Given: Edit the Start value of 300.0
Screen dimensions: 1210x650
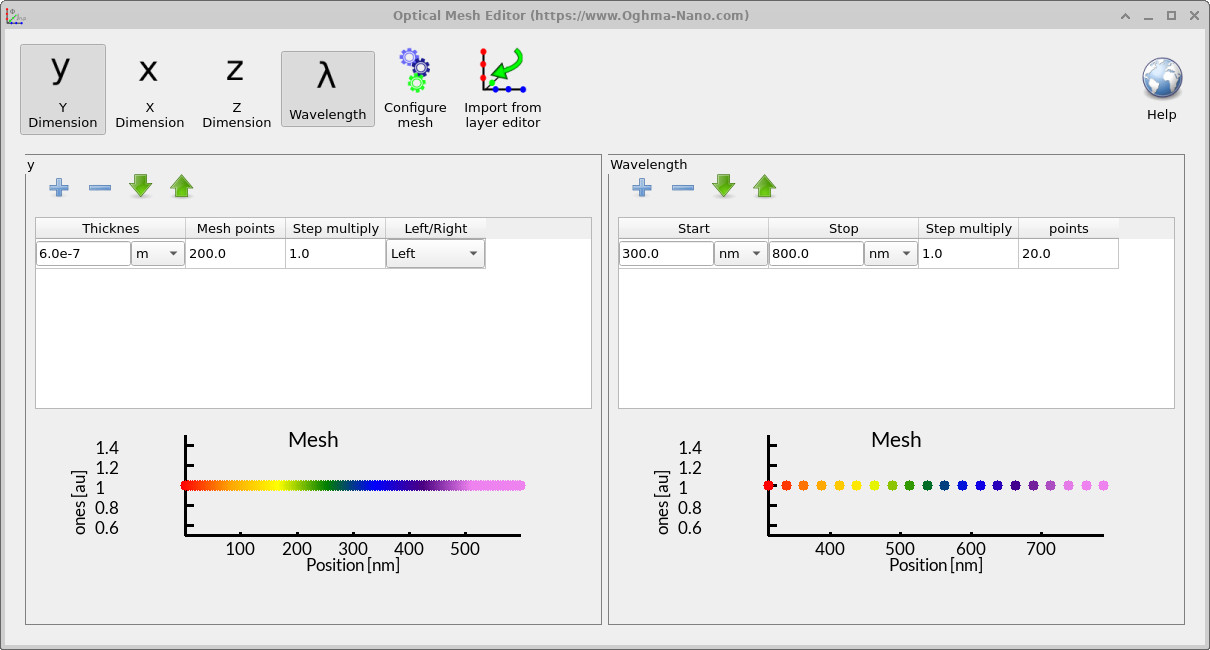Looking at the screenshot, I should 665,253.
